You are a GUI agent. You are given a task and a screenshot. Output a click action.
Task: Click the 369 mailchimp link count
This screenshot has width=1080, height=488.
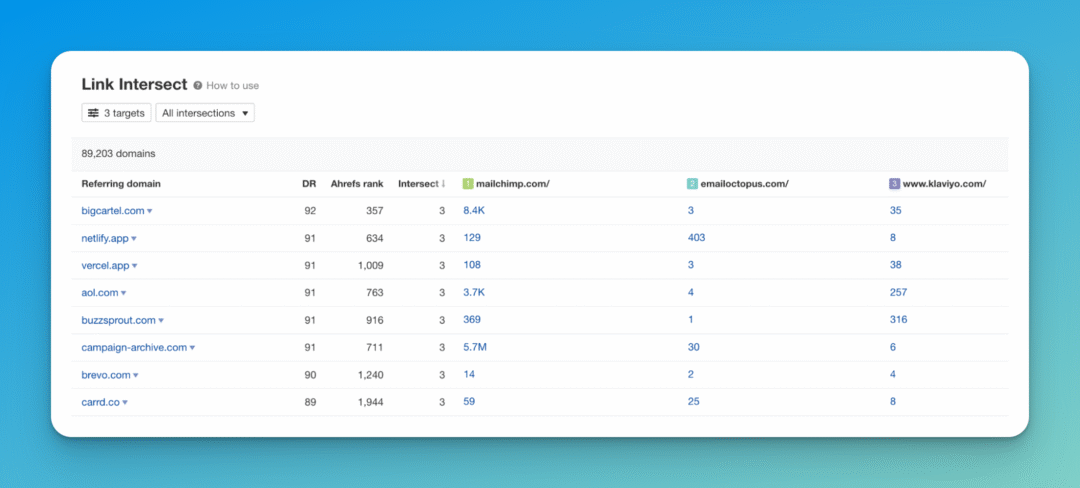tap(472, 319)
